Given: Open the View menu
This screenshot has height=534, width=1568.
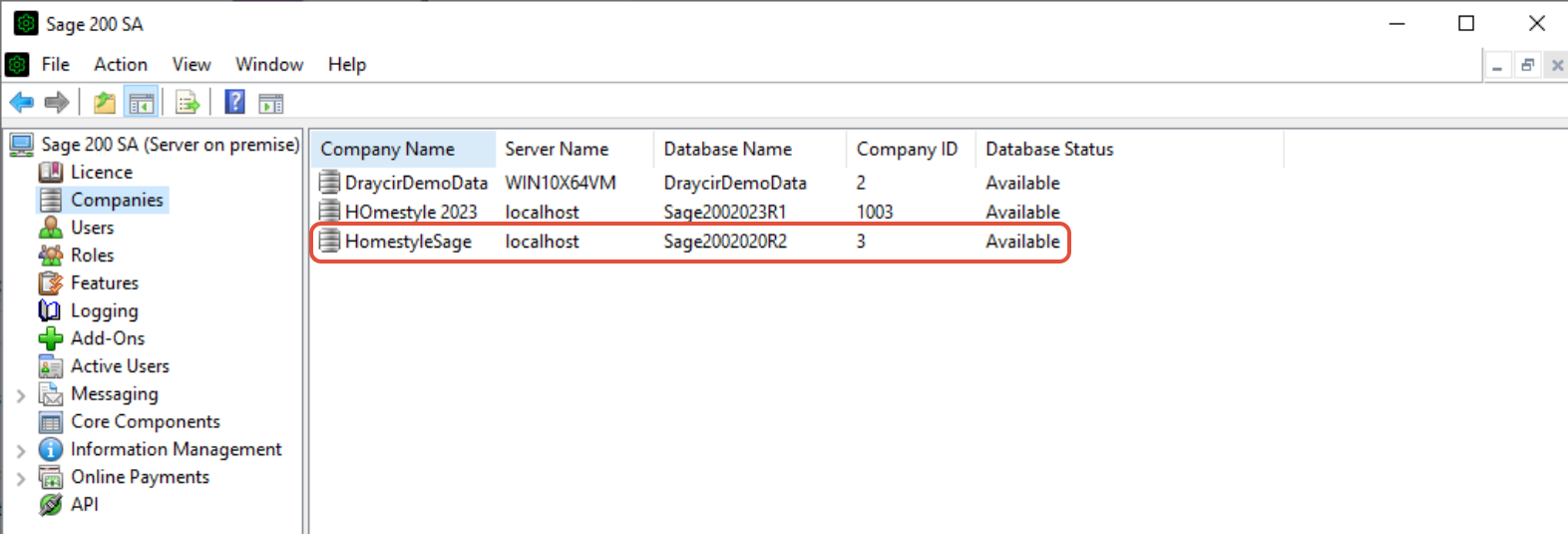Looking at the screenshot, I should coord(192,65).
